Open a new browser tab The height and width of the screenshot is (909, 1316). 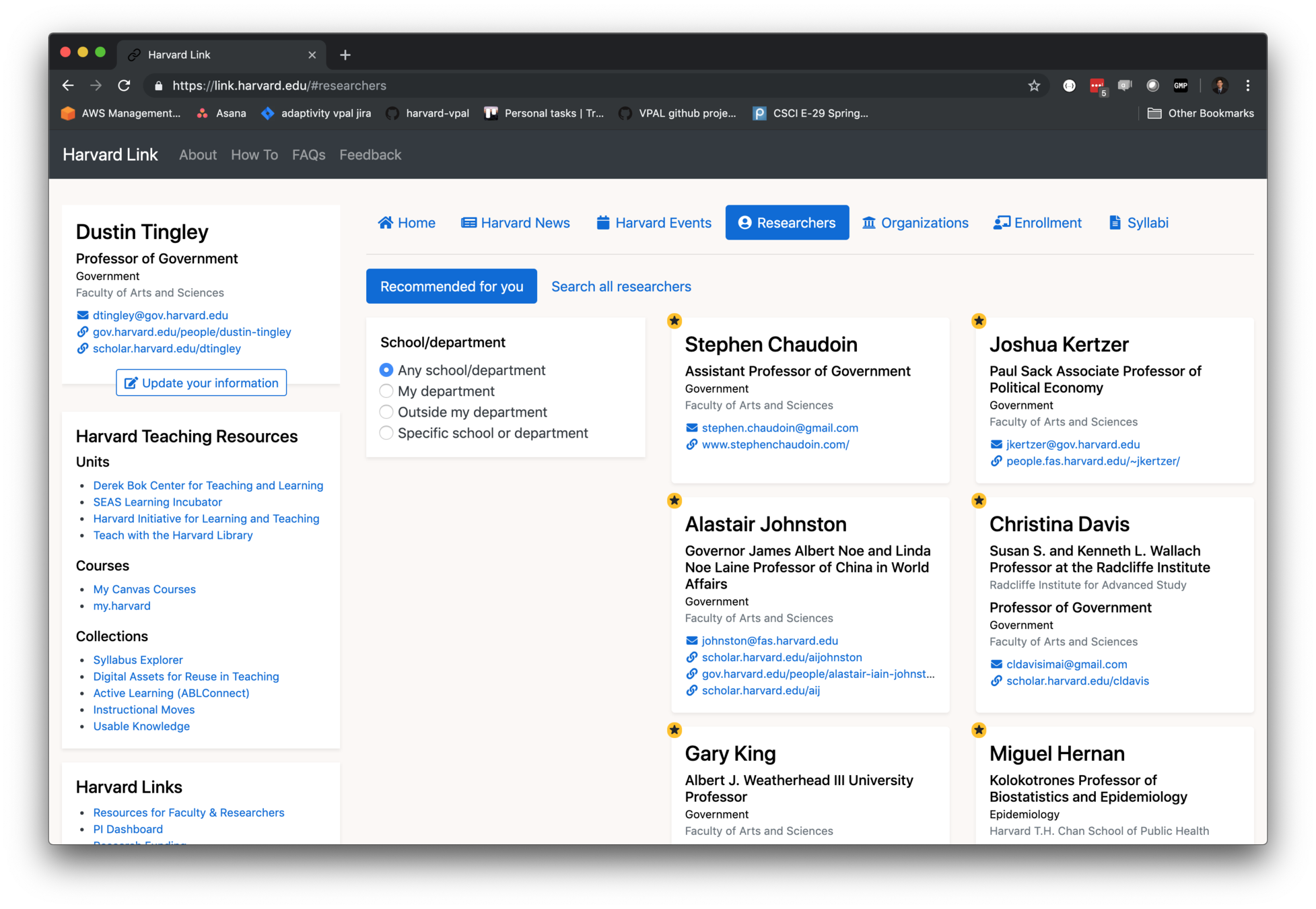pyautogui.click(x=345, y=55)
